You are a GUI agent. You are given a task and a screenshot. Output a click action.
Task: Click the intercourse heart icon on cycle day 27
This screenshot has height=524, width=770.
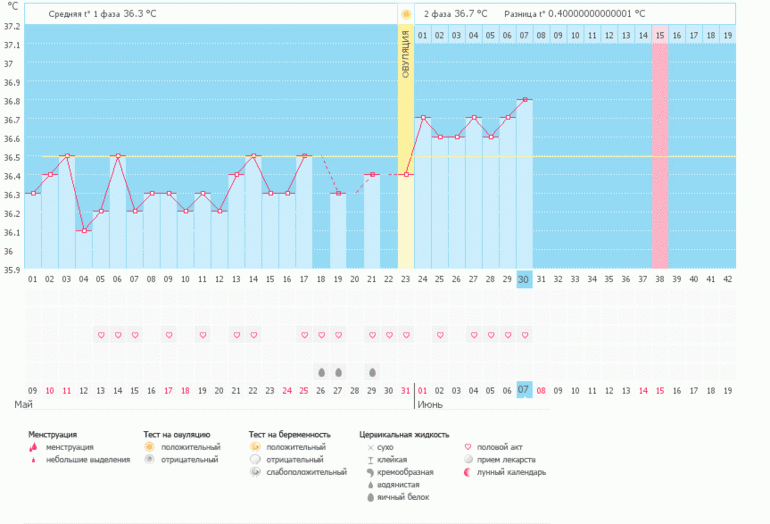pyautogui.click(x=474, y=335)
